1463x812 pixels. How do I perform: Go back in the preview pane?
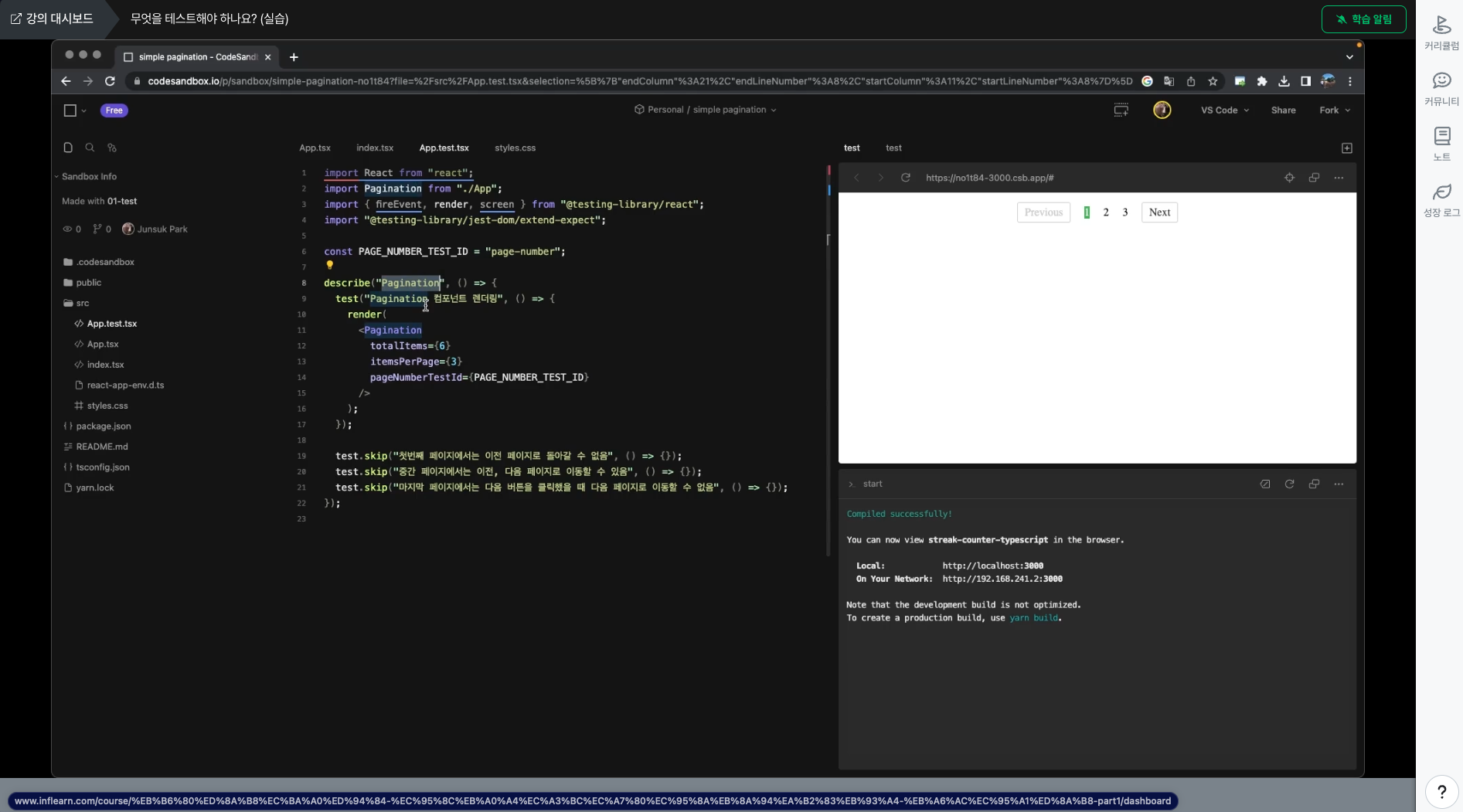[x=856, y=178]
